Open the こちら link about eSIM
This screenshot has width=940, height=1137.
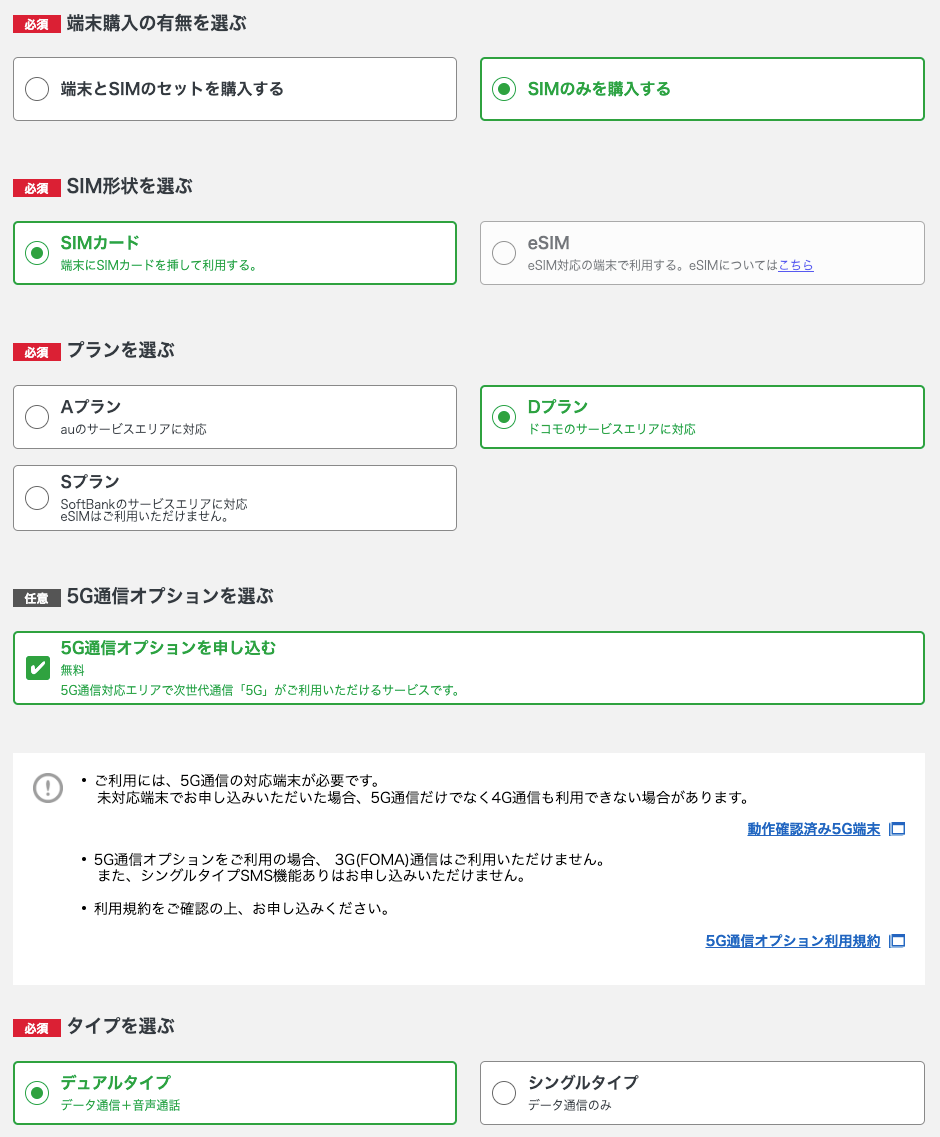pyautogui.click(x=795, y=265)
